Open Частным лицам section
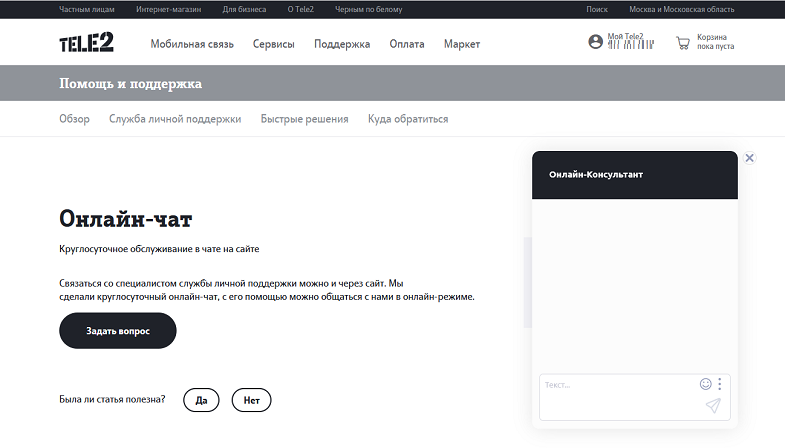Image resolution: width=785 pixels, height=448 pixels. (87, 9)
